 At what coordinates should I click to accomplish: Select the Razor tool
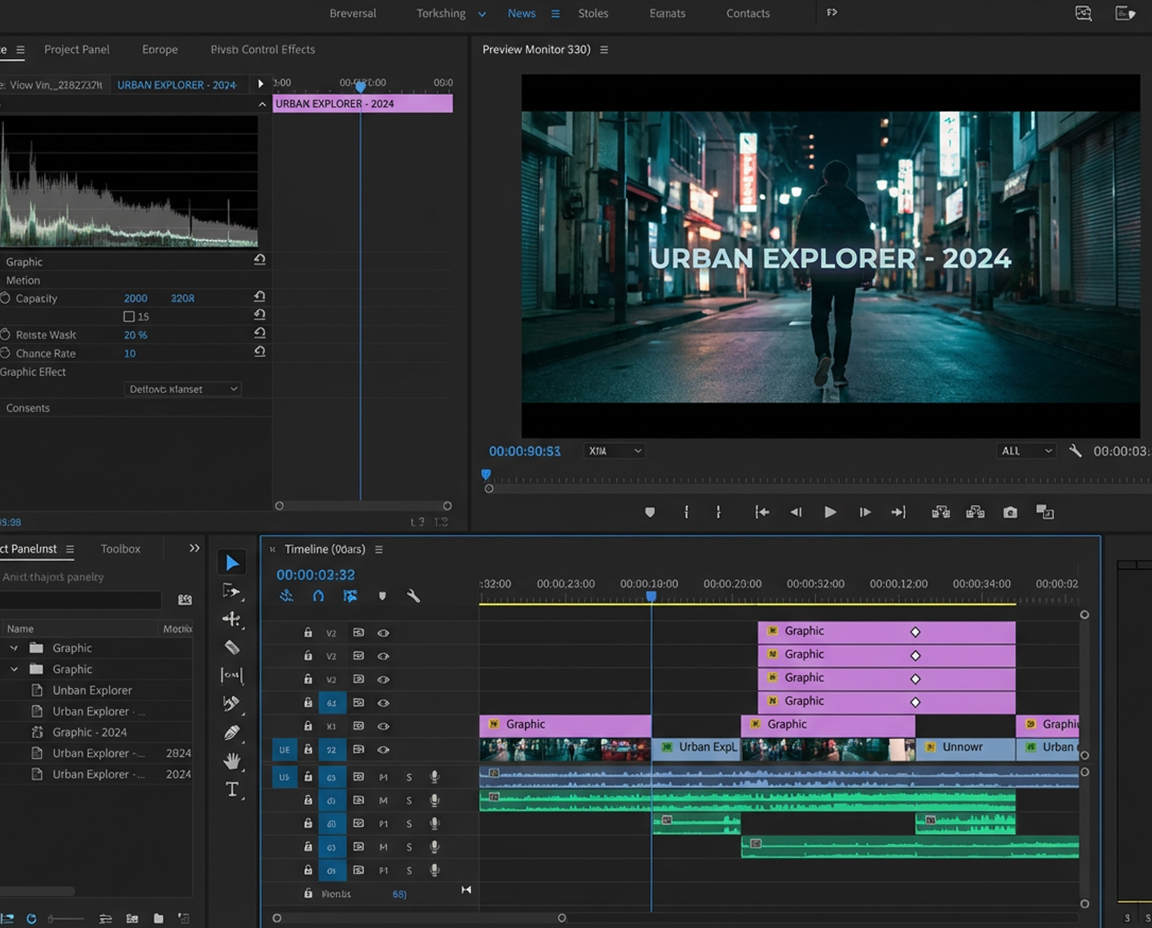(x=232, y=647)
